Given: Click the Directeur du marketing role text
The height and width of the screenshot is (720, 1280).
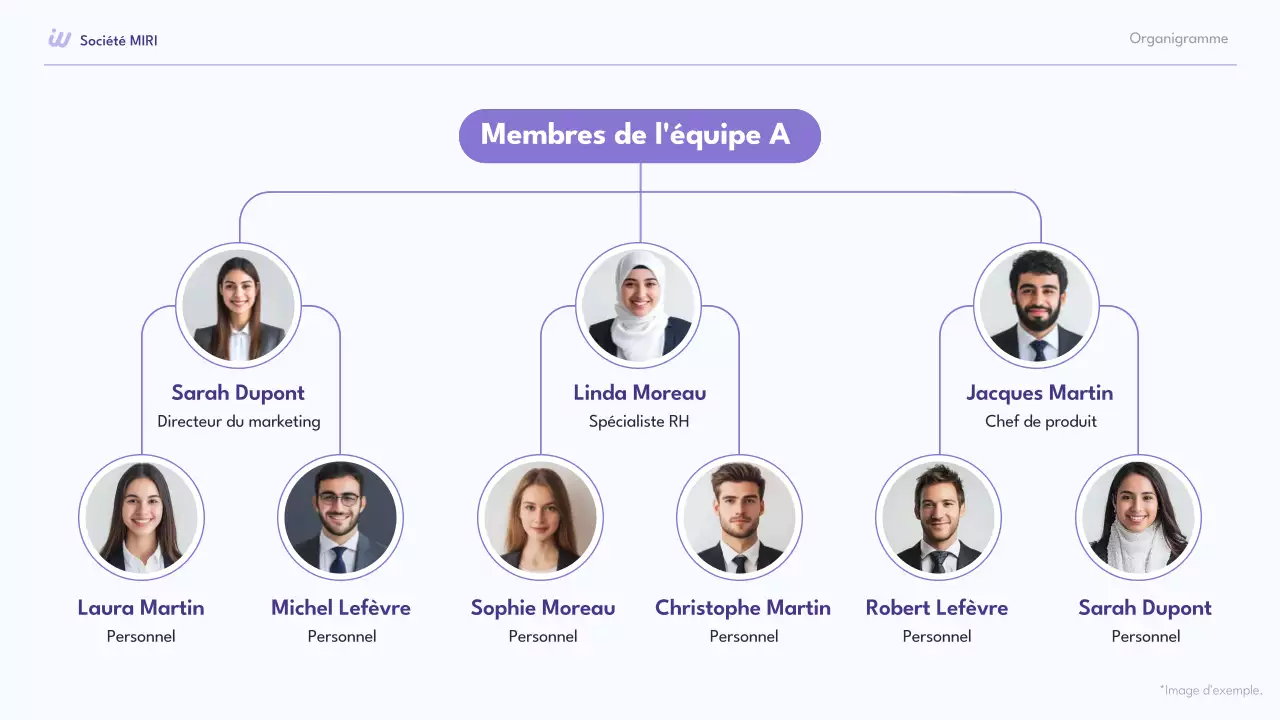Looking at the screenshot, I should point(239,422).
